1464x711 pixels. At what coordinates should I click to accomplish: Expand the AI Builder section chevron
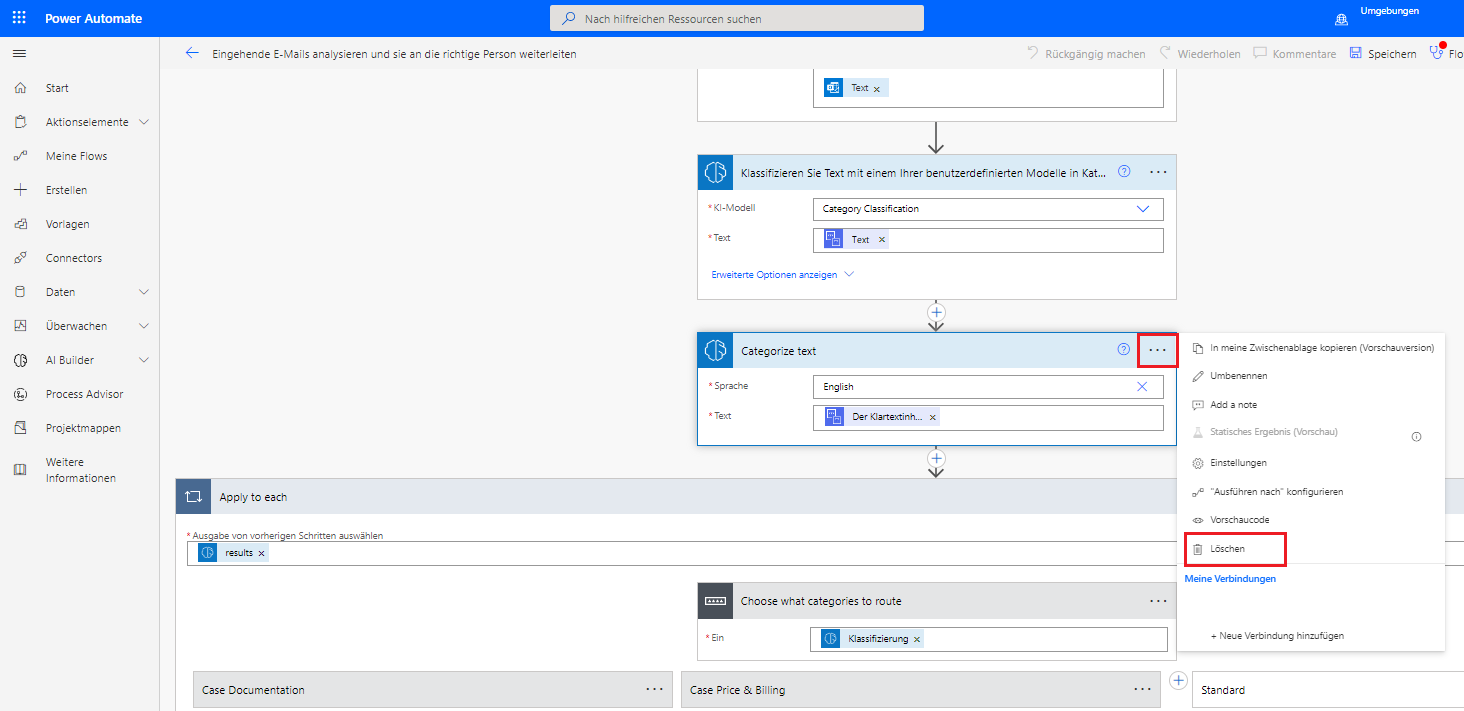tap(144, 360)
